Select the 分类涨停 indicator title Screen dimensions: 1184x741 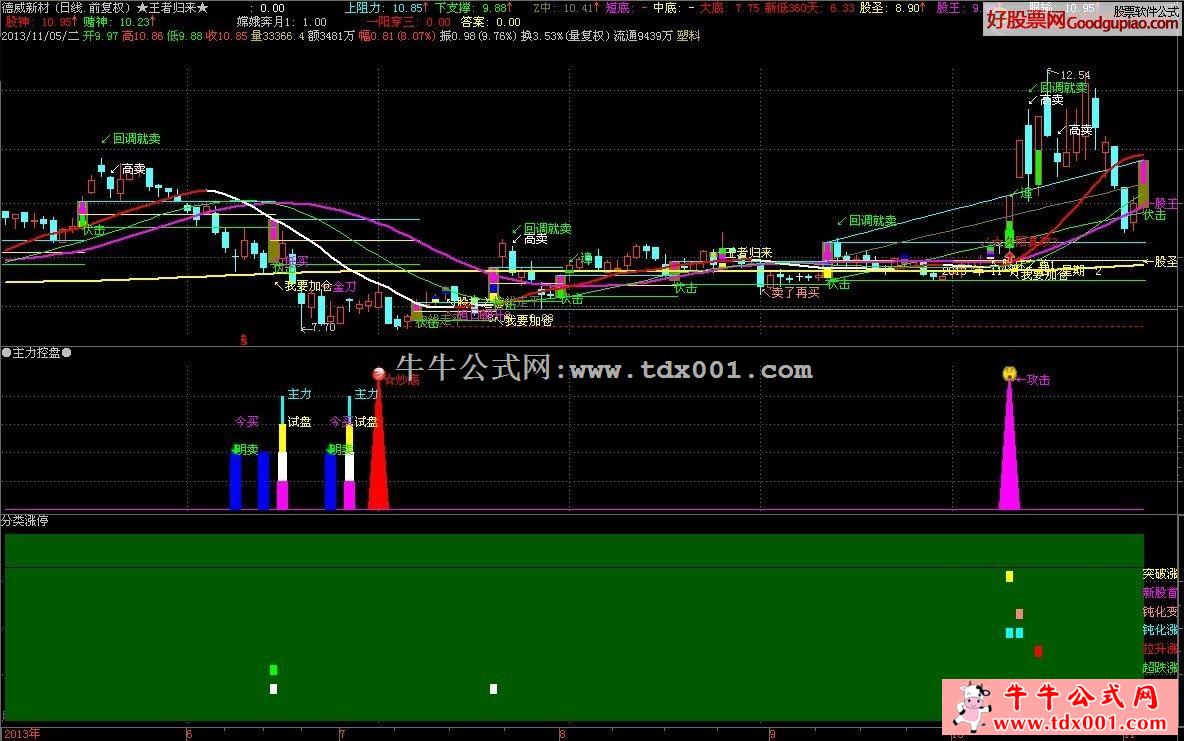click(x=24, y=520)
